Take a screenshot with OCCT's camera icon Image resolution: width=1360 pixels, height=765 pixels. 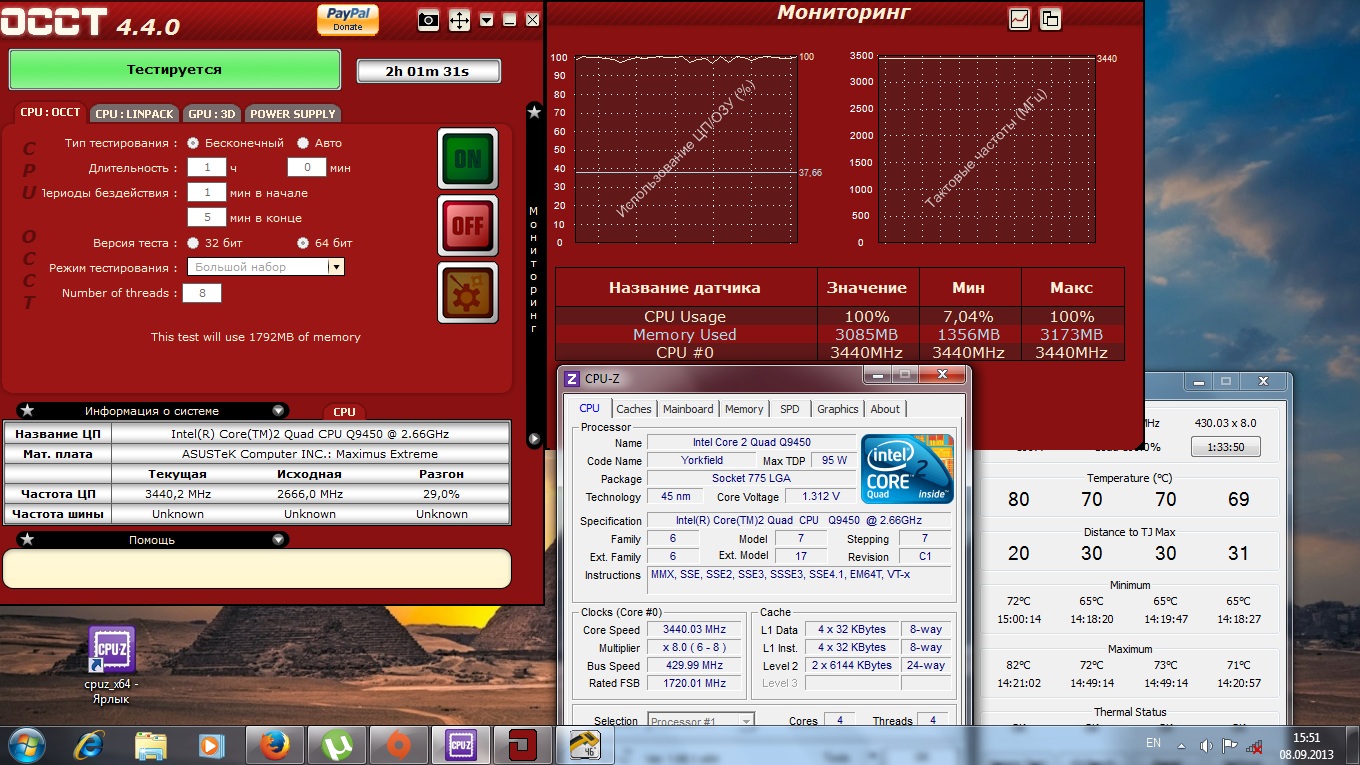(428, 20)
